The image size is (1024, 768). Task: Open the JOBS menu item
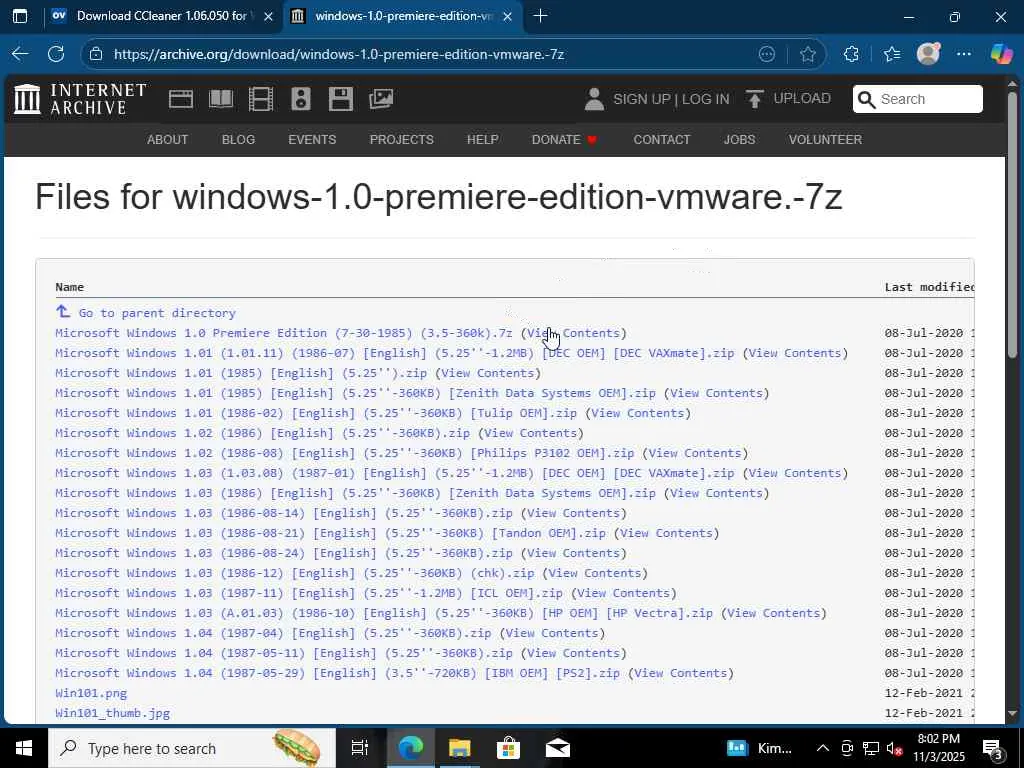click(x=739, y=139)
